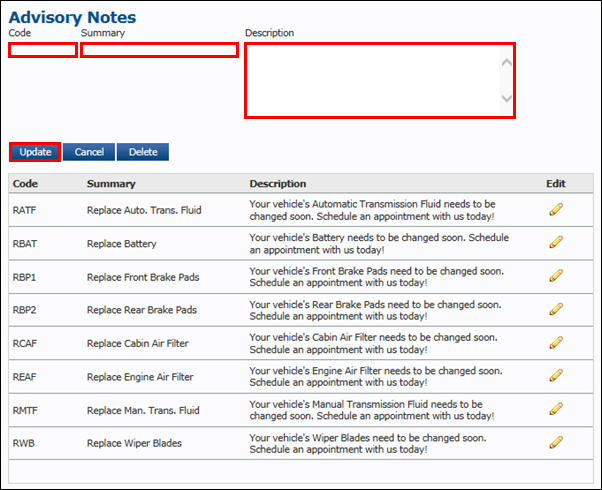Click summary Replace Auto. Trans. Fluid
Screen dimensions: 602x490
coord(144,210)
